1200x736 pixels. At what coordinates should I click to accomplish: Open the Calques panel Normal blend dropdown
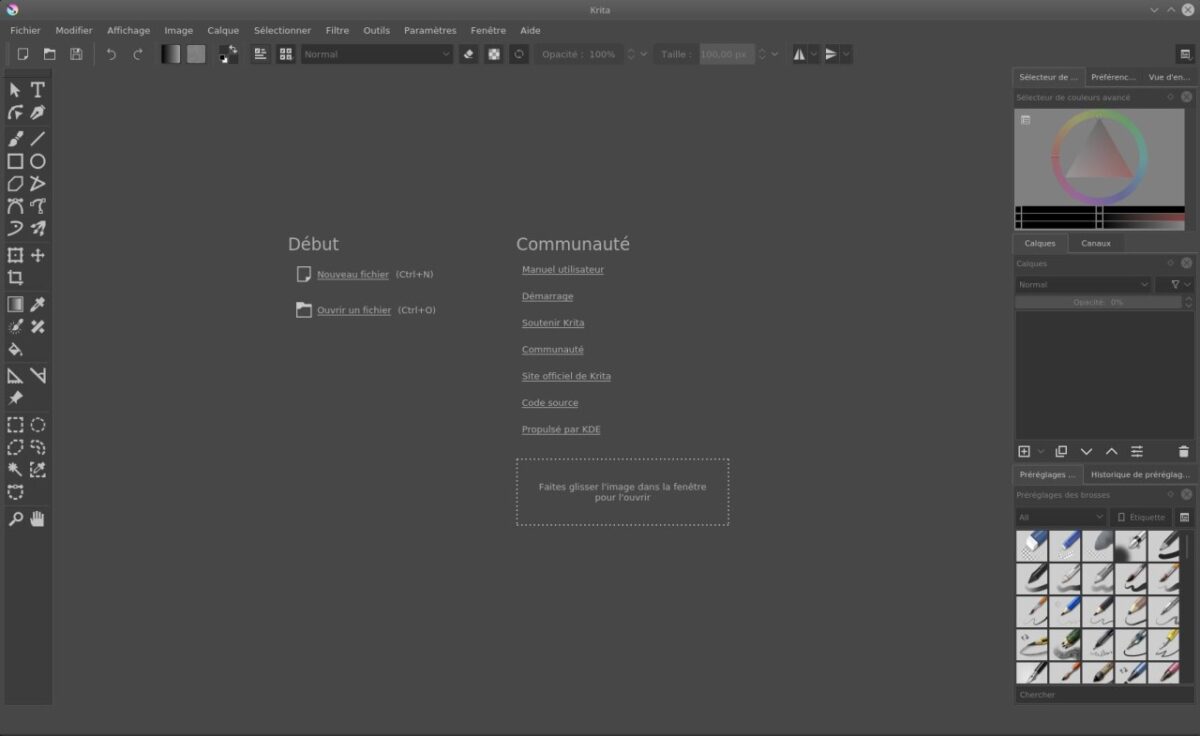coord(1083,285)
